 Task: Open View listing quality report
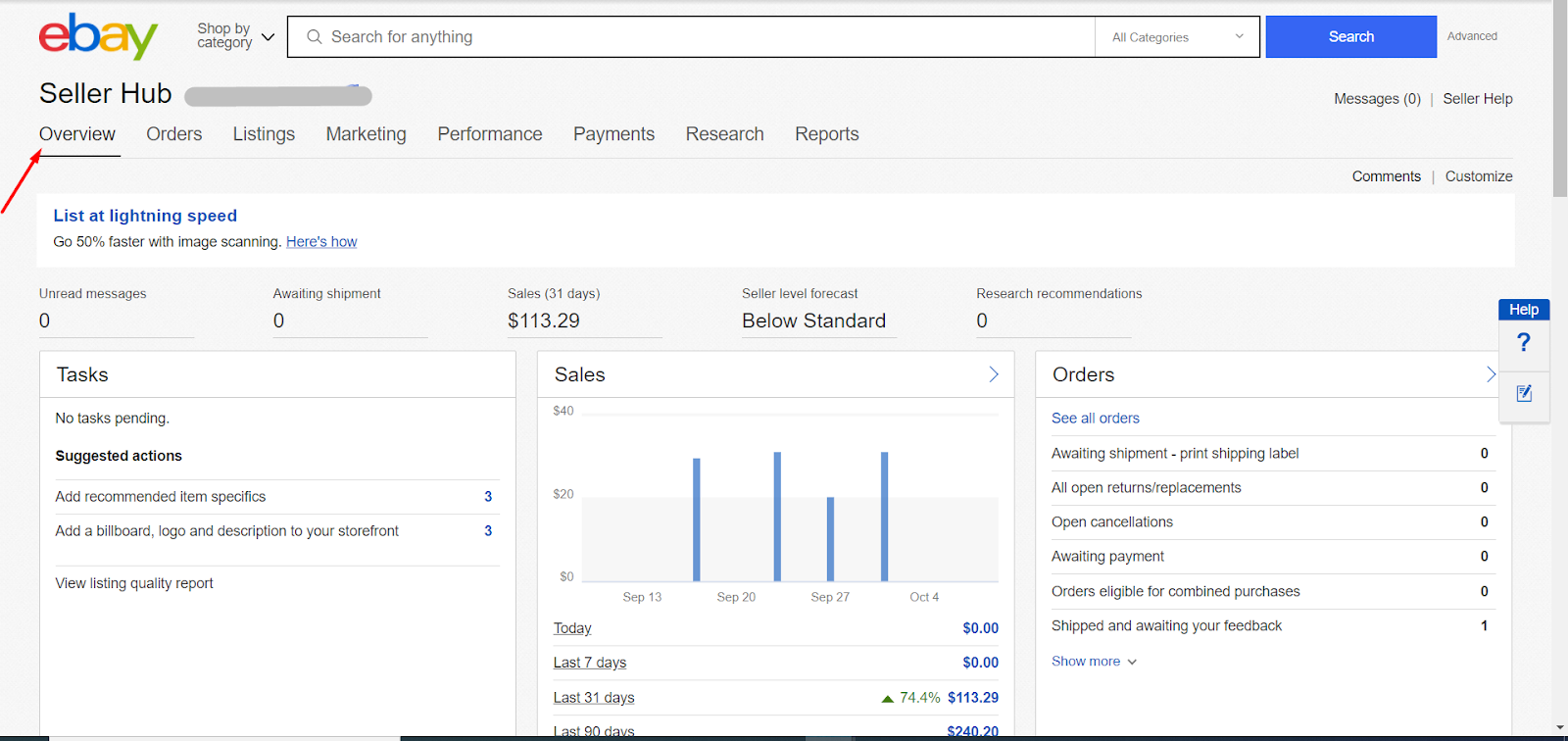coord(134,583)
